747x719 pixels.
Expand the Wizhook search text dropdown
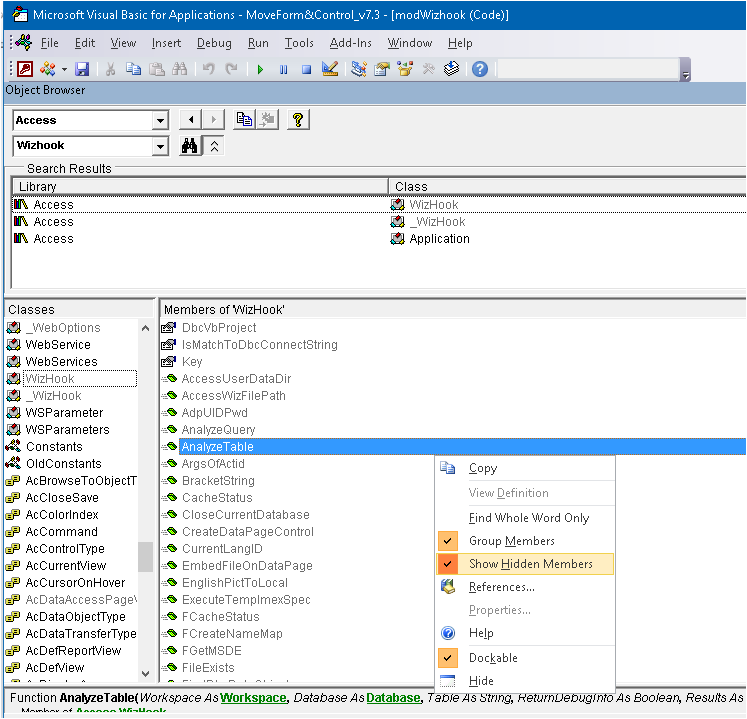coord(160,146)
